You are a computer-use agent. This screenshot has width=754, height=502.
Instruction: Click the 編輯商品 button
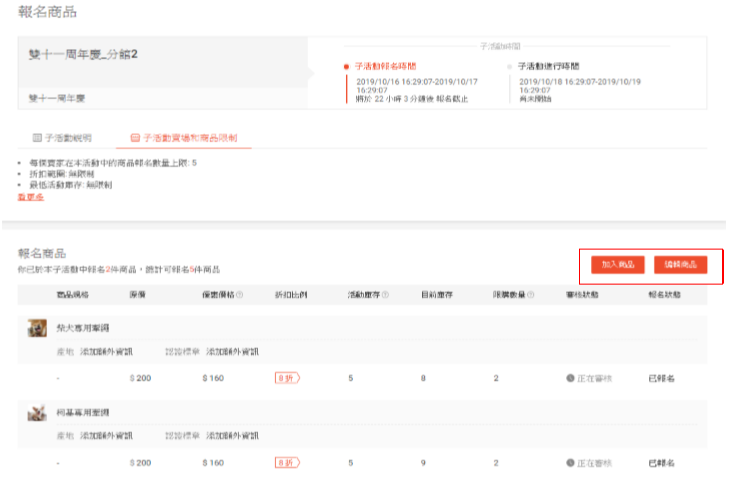tap(680, 264)
